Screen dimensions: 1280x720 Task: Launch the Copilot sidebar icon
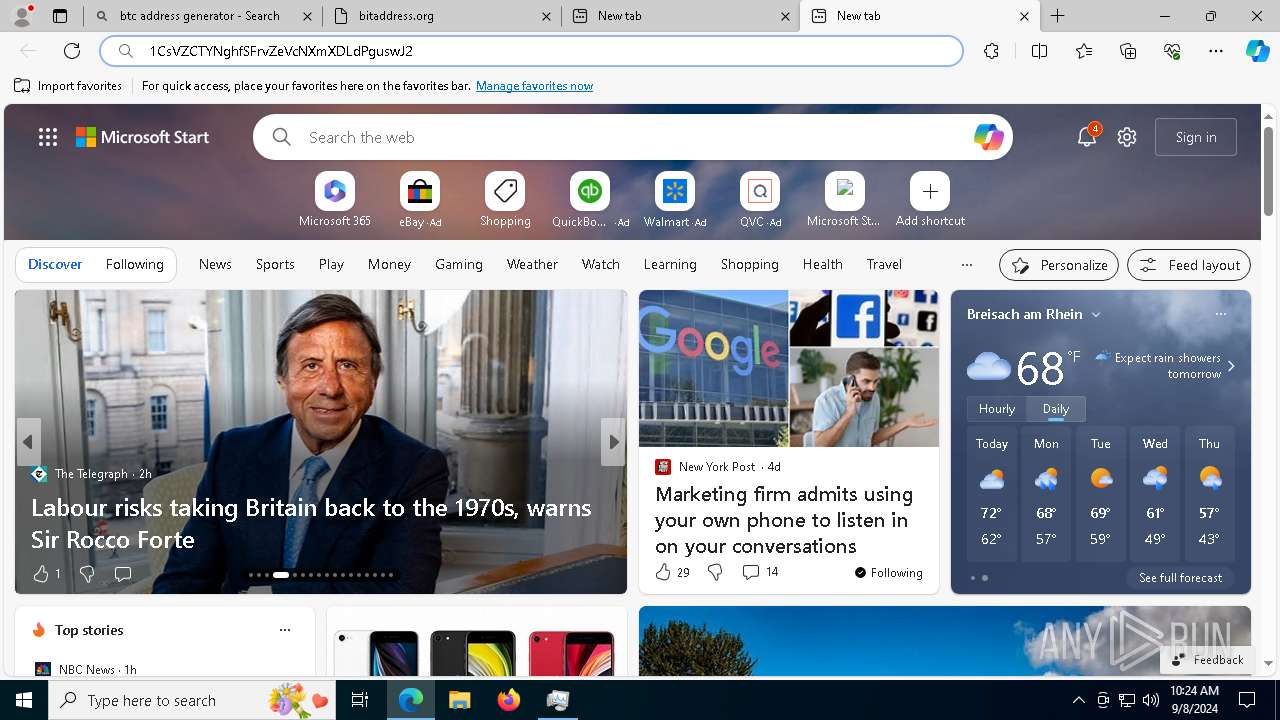click(x=1257, y=51)
